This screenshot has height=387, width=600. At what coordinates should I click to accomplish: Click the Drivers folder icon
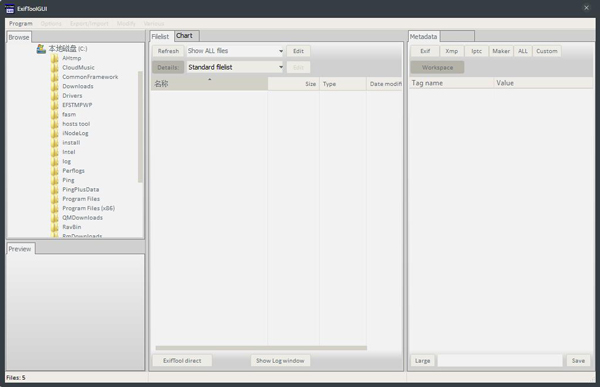(x=55, y=96)
